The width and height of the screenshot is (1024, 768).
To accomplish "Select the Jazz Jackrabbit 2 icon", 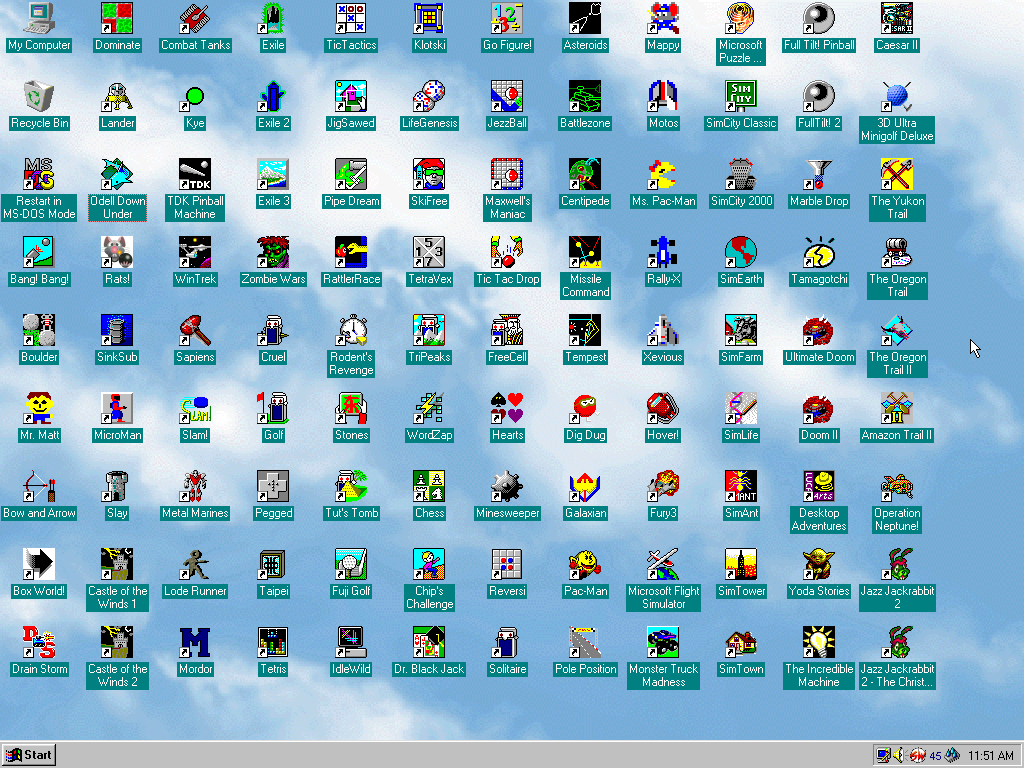I will coord(897,564).
